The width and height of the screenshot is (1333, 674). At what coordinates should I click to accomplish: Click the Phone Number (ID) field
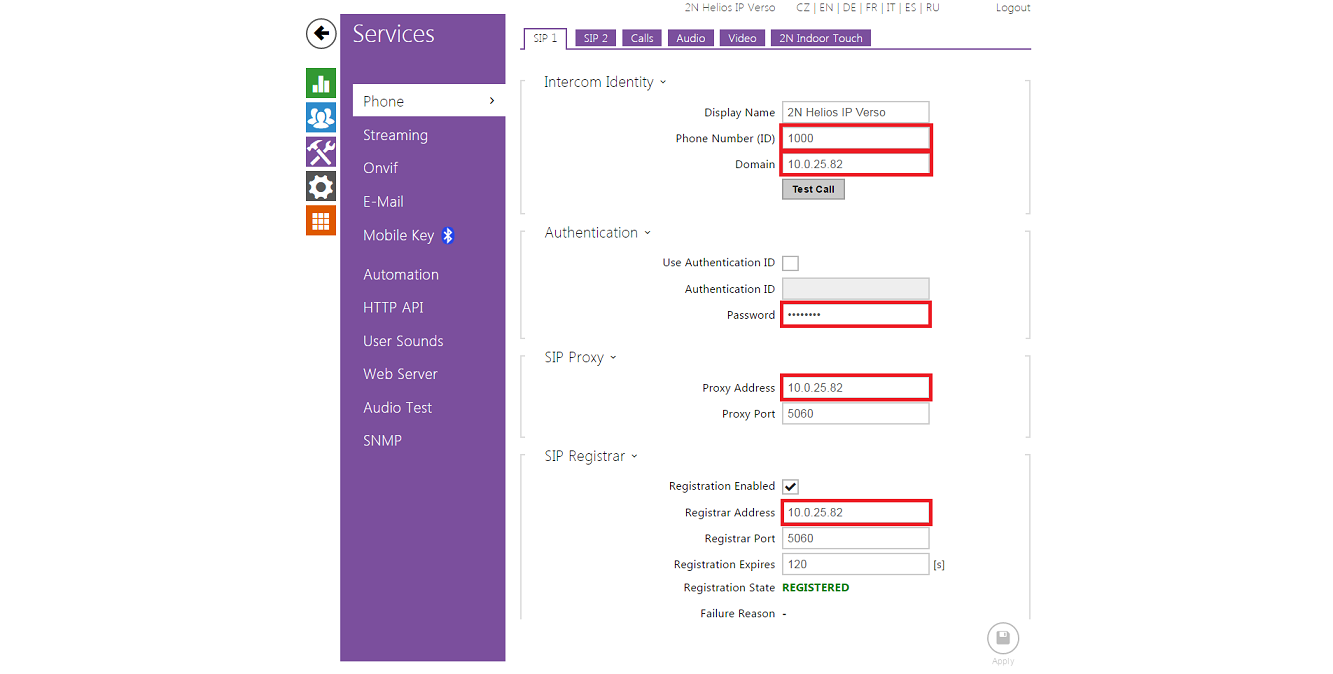click(x=855, y=138)
